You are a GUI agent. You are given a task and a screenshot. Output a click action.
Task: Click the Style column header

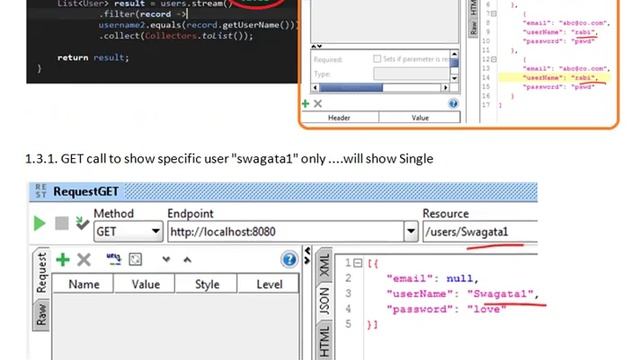click(206, 284)
